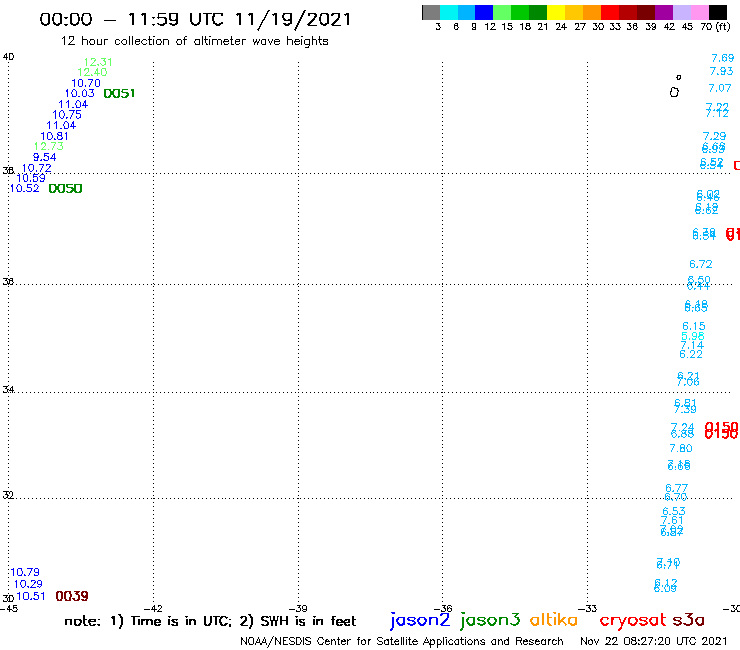Click the blue reading 10.70
Image resolution: width=740 pixels, height=650 pixels.
pos(86,83)
